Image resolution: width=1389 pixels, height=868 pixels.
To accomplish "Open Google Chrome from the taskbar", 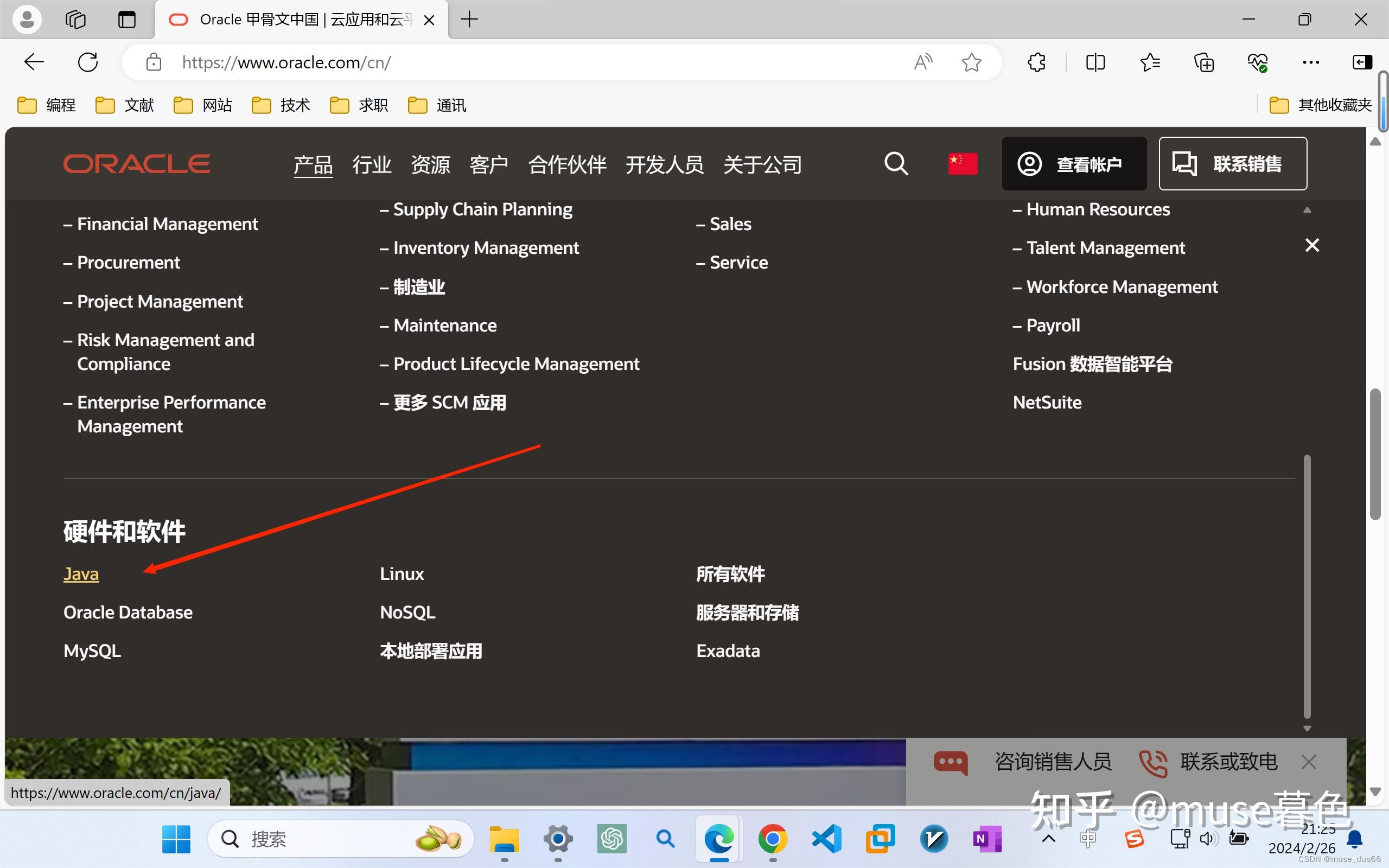I will [773, 838].
